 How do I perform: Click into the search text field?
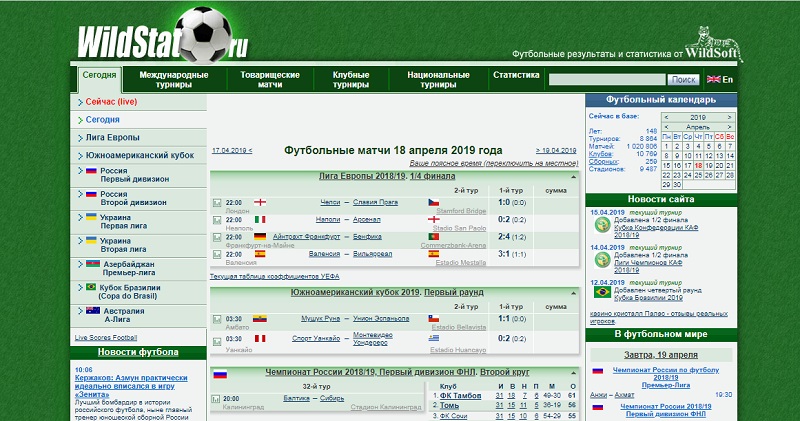tap(605, 79)
